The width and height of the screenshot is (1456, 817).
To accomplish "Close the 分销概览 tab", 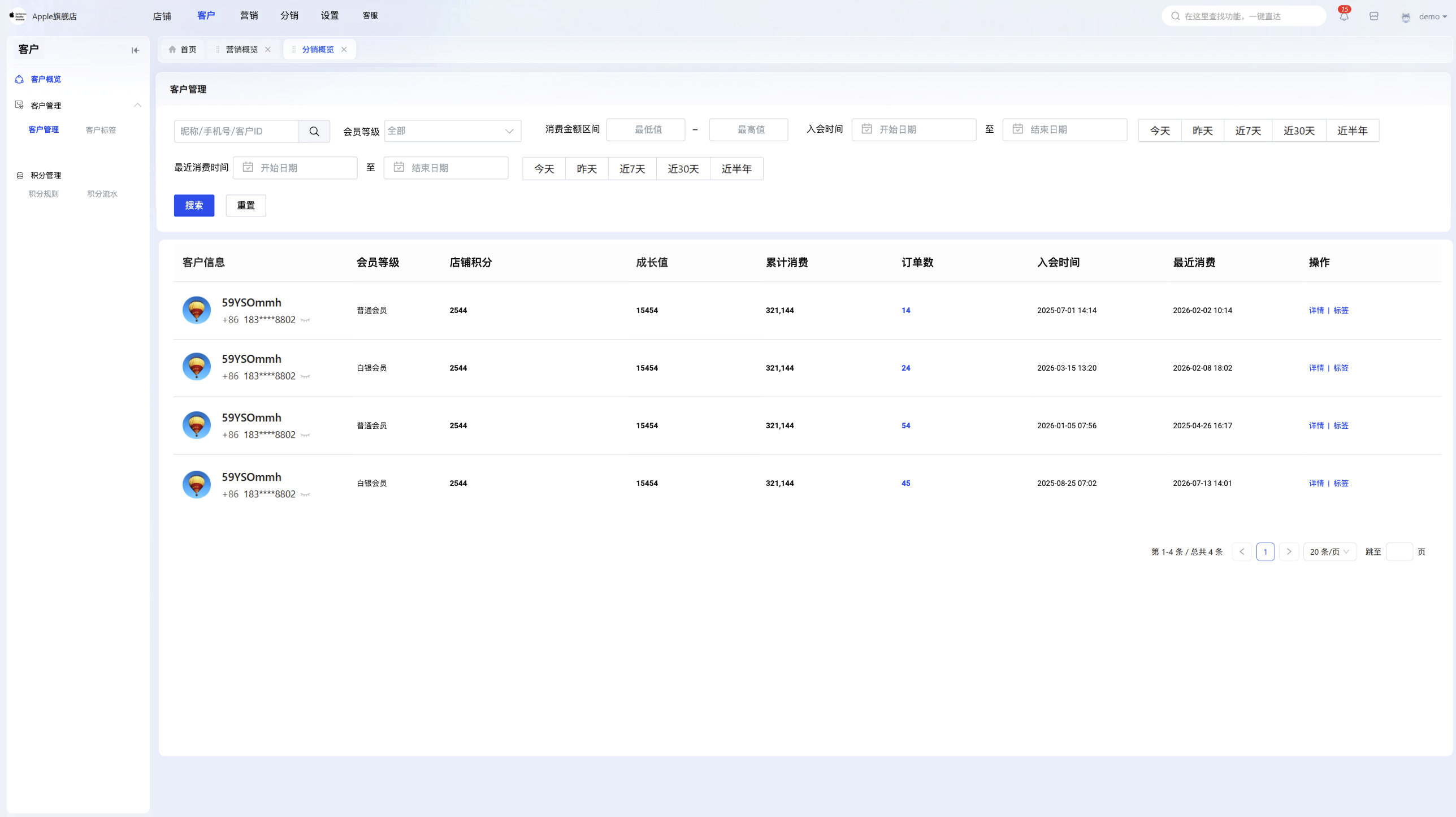I will click(x=344, y=50).
